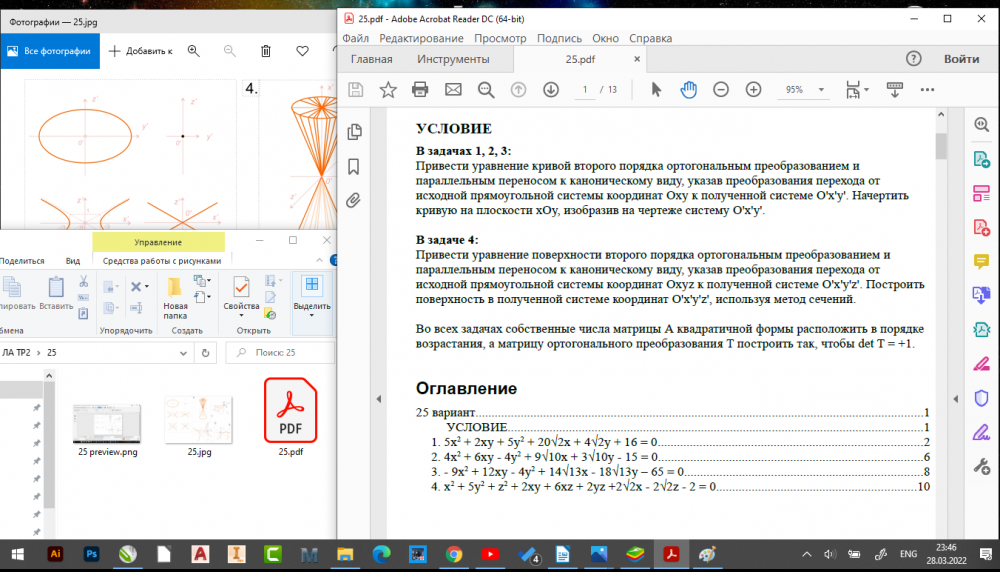Print the PDF using the printer icon
Viewport: 1000px width, 572px height.
click(x=420, y=90)
